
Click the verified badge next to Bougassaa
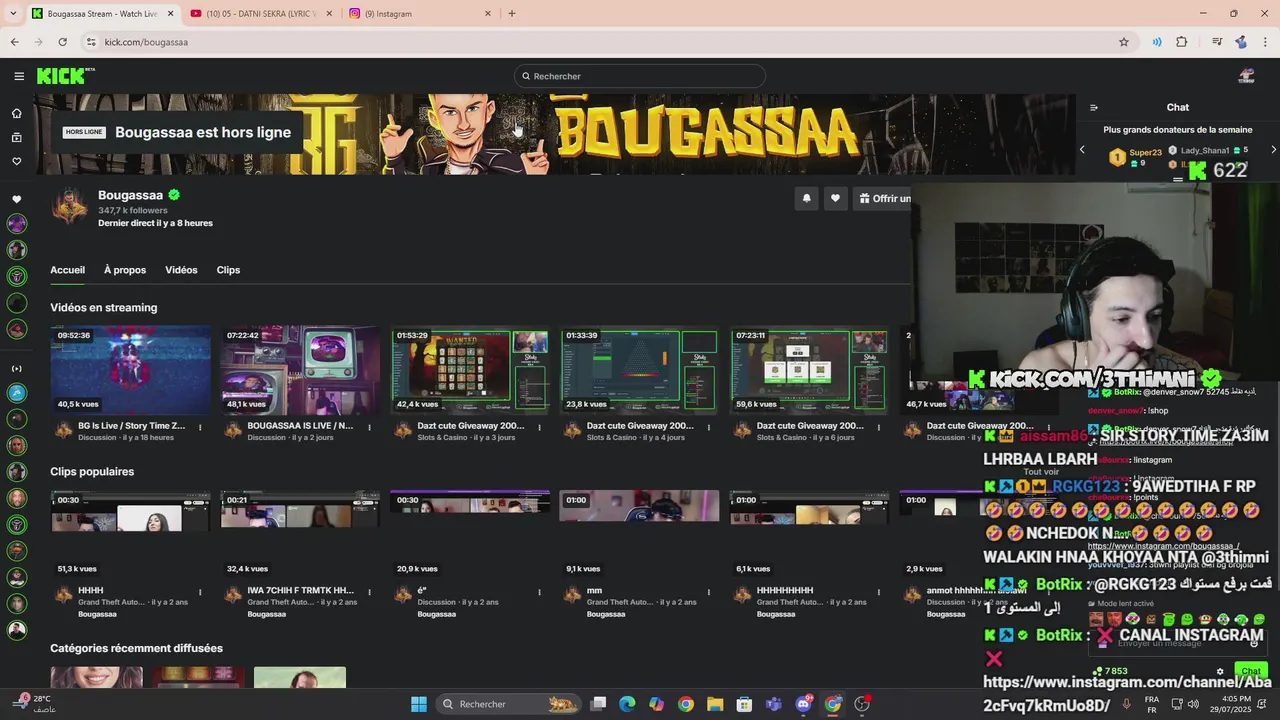click(x=174, y=195)
